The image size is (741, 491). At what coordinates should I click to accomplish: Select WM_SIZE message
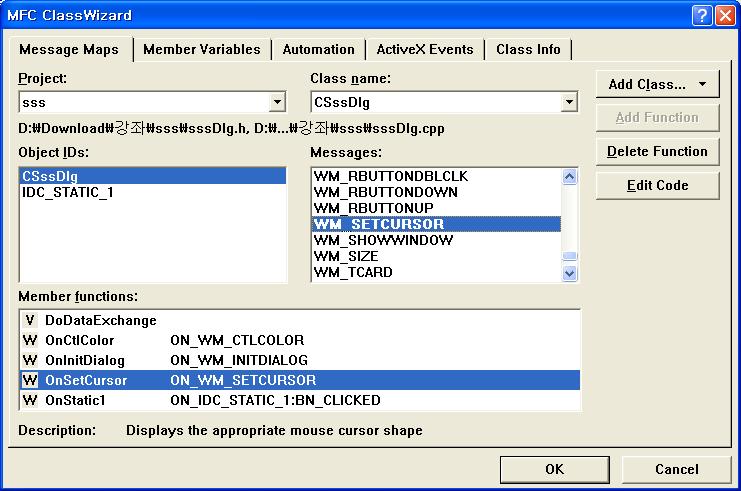tap(437, 256)
